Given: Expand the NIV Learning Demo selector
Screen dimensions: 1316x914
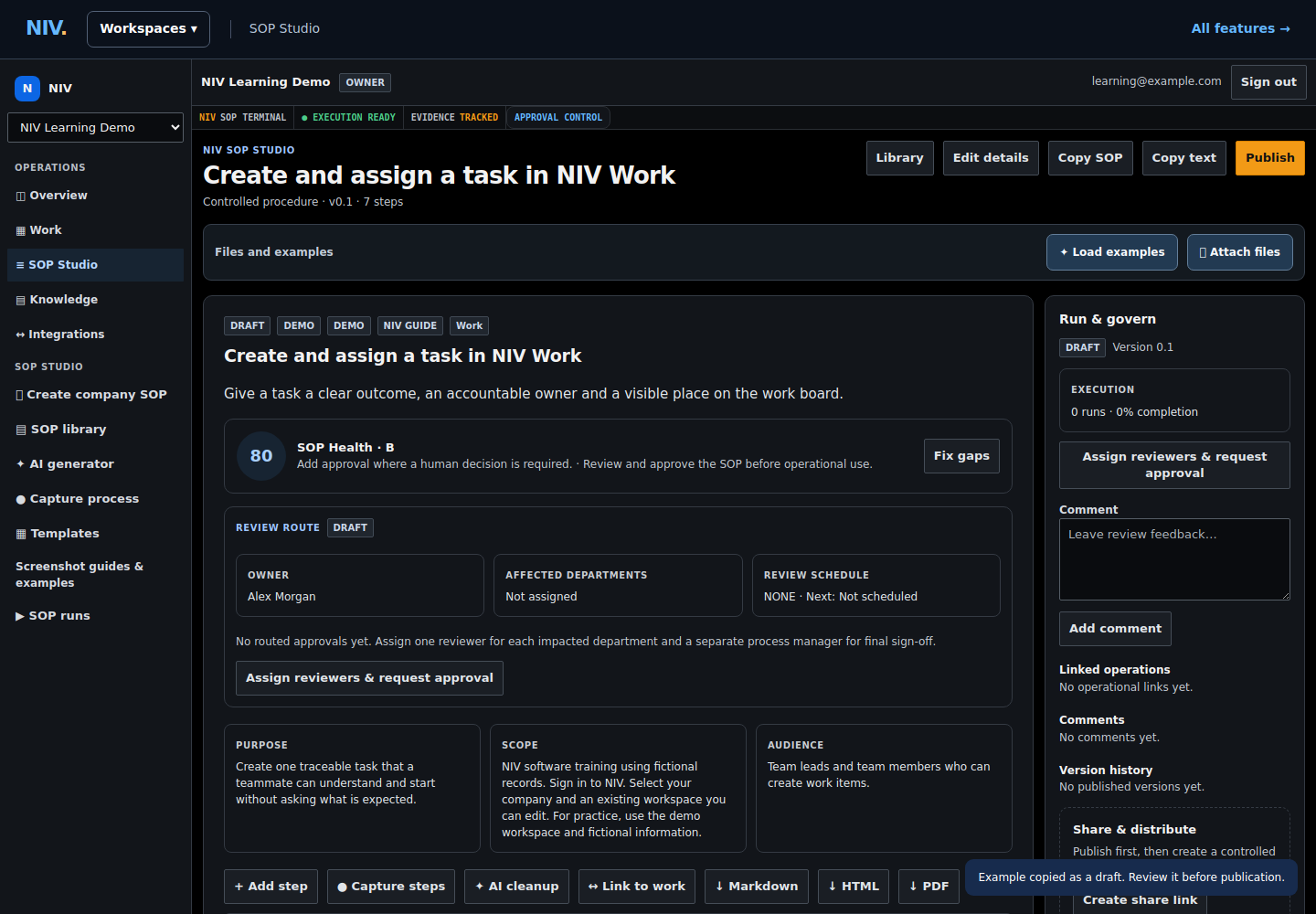Looking at the screenshot, I should click(95, 128).
